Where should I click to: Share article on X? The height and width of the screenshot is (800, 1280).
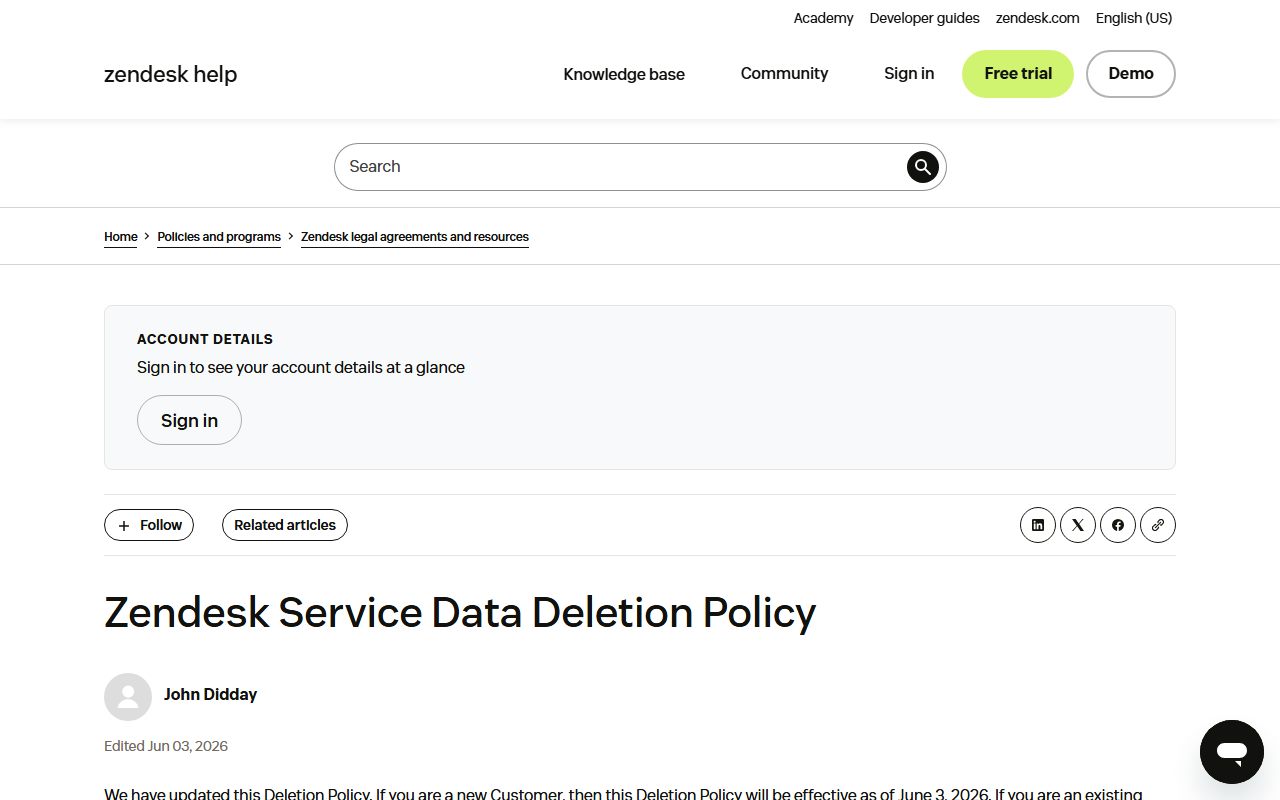click(x=1078, y=525)
